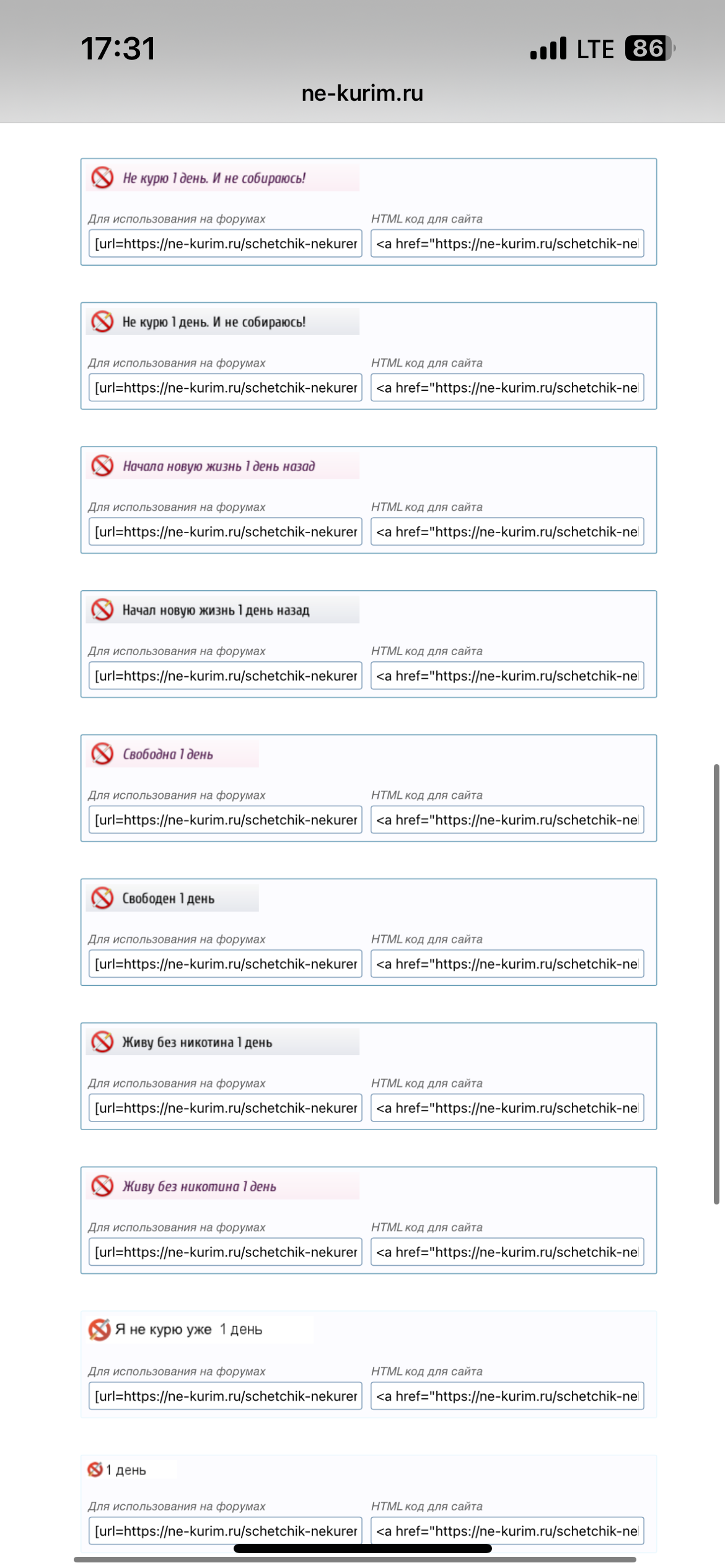Select HTML code field under pink italic "Живу без никотина"
The height and width of the screenshot is (1568, 725).
point(507,1252)
